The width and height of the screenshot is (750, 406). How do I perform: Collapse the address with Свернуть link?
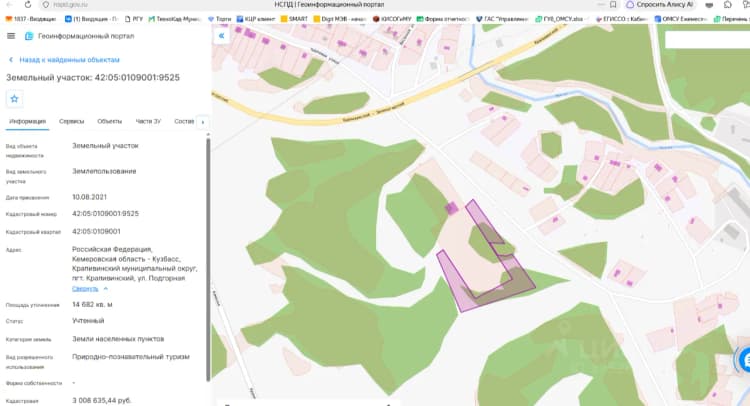(85, 289)
